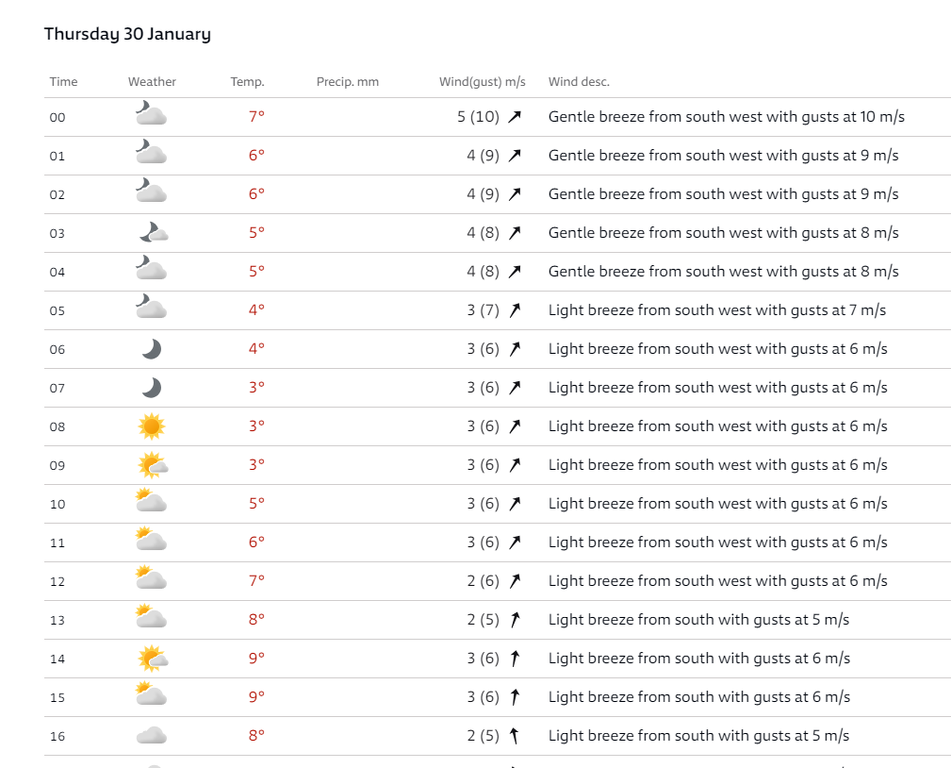Click the wind arrow for hour 05

point(515,310)
